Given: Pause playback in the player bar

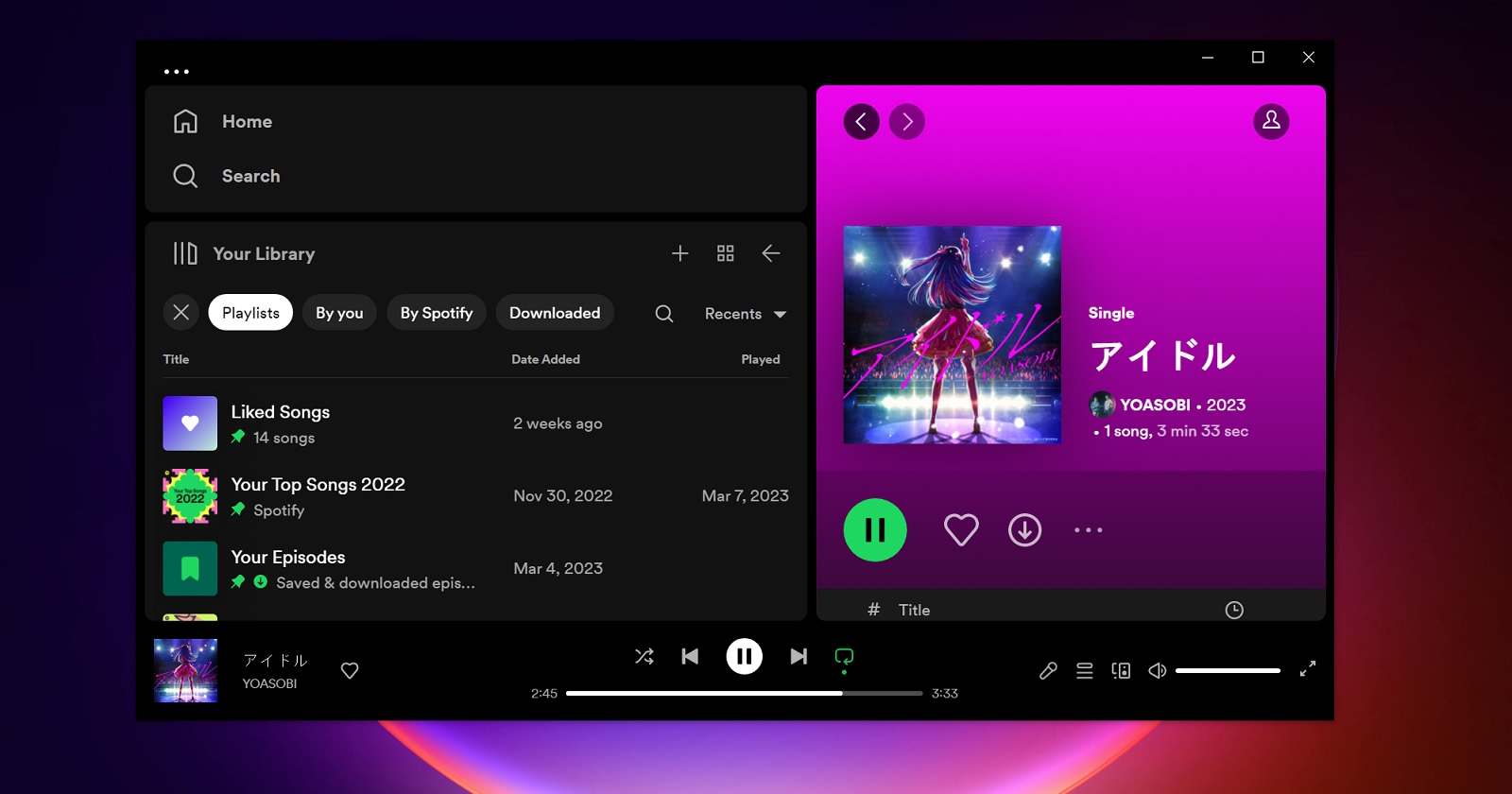Looking at the screenshot, I should (x=745, y=656).
